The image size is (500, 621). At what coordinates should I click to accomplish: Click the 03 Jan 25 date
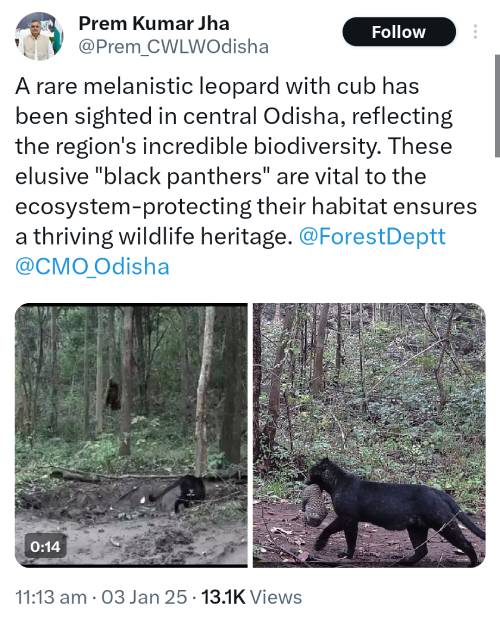click(144, 597)
